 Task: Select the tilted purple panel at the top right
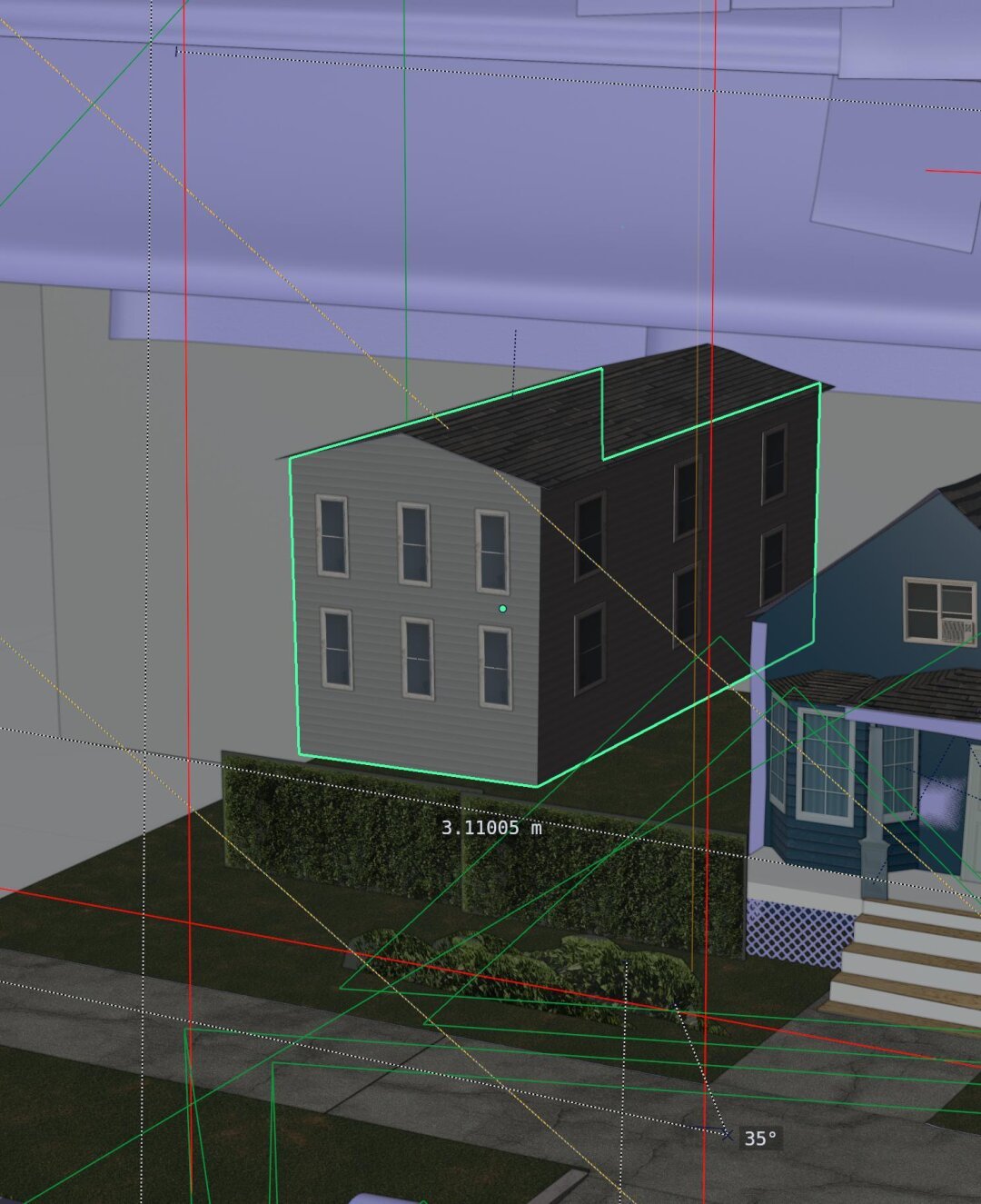pyautogui.click(x=895, y=159)
